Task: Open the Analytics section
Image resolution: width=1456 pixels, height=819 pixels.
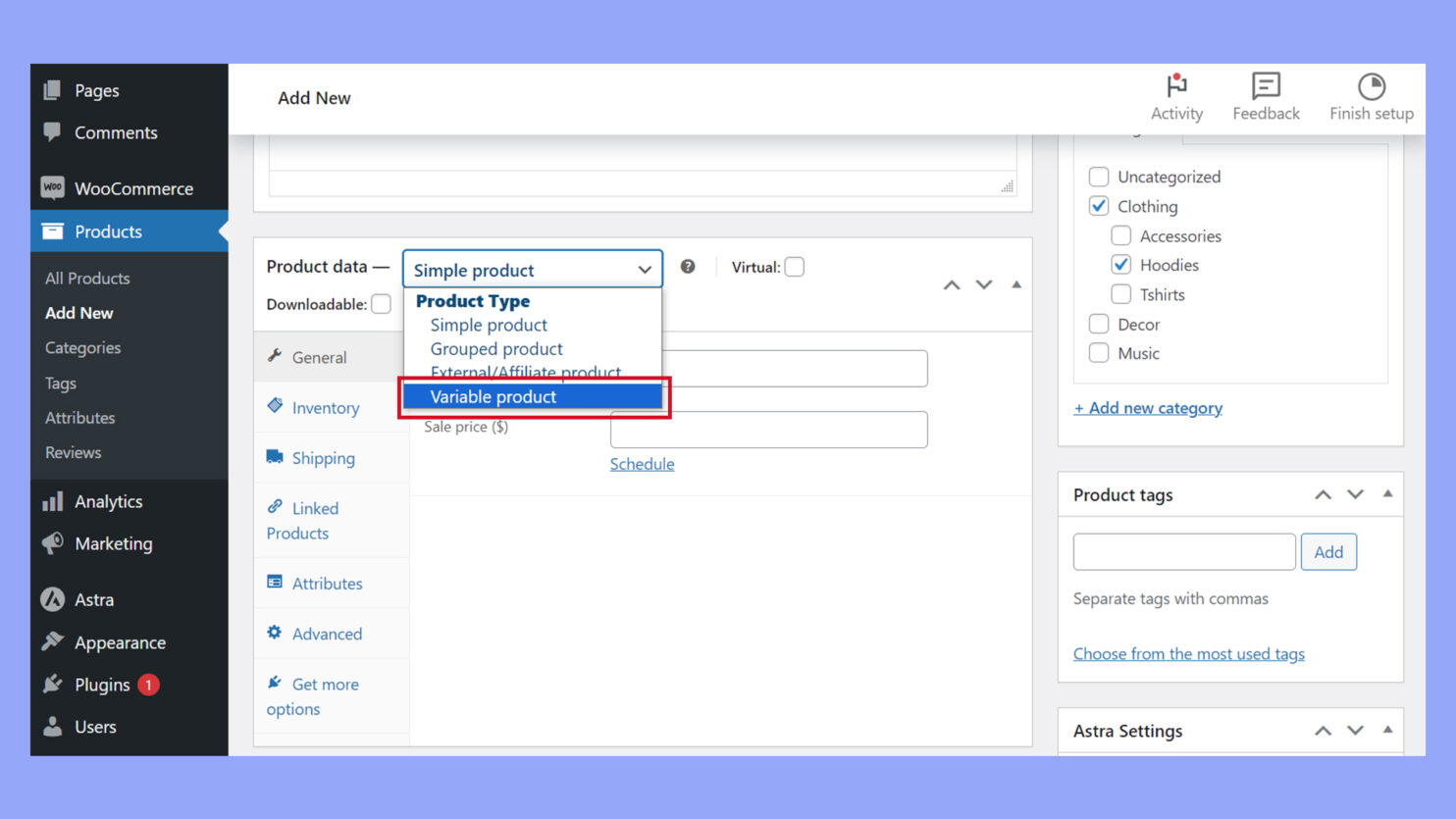Action: (108, 501)
